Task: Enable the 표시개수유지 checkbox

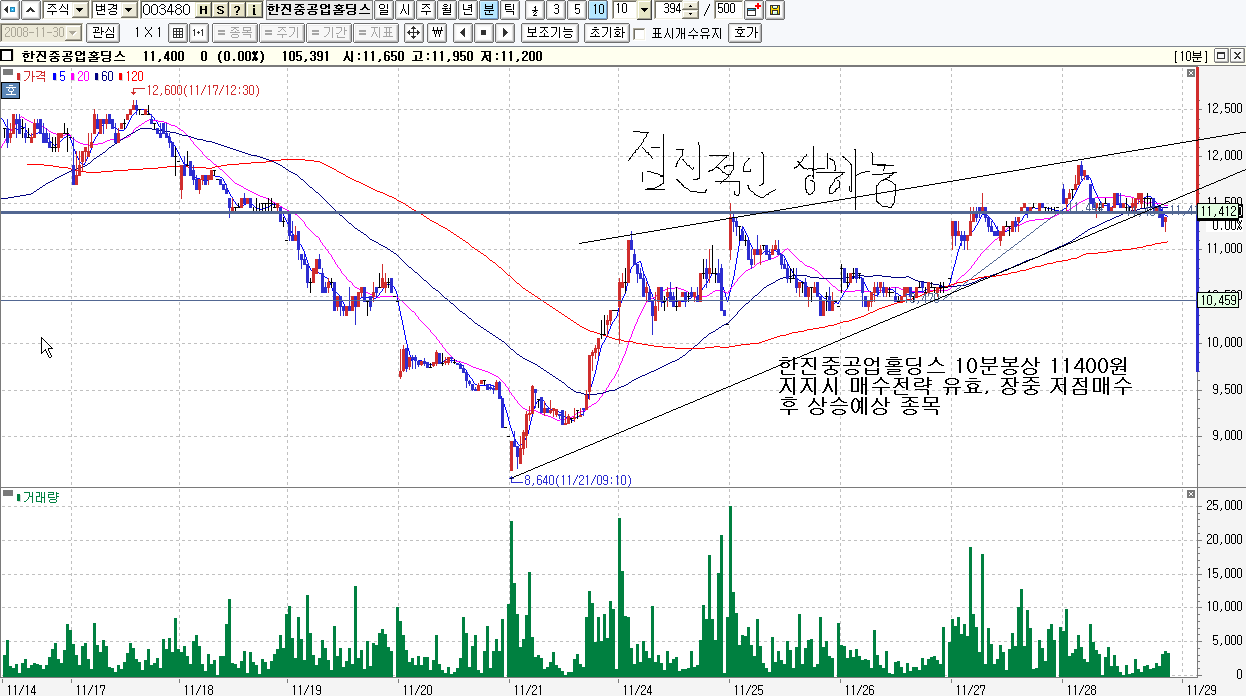Action: 640,33
